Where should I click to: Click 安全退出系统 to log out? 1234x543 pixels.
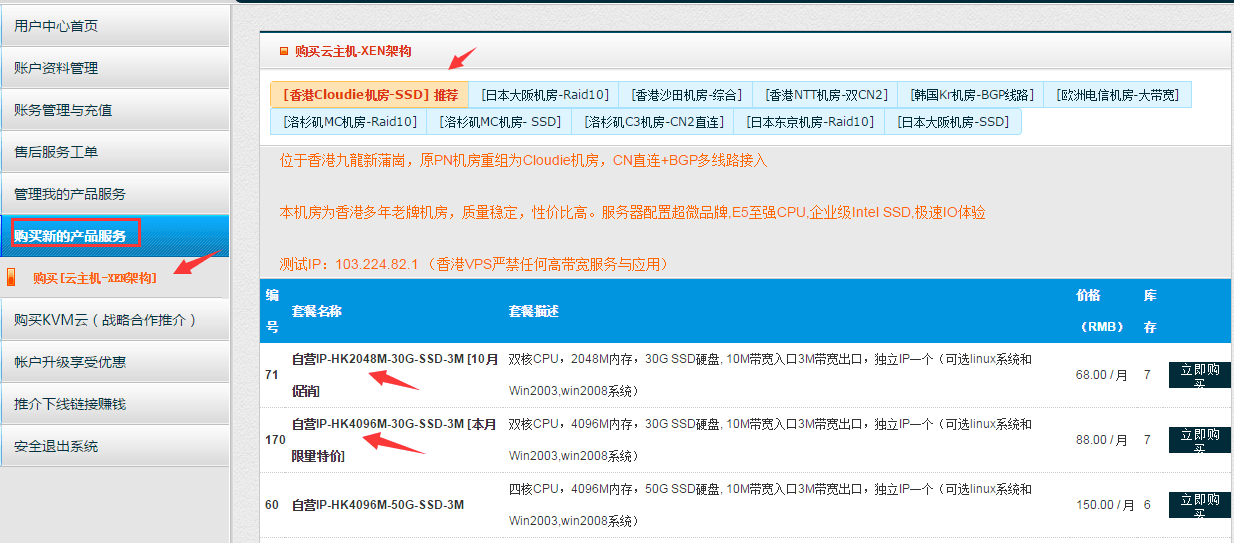coord(56,446)
